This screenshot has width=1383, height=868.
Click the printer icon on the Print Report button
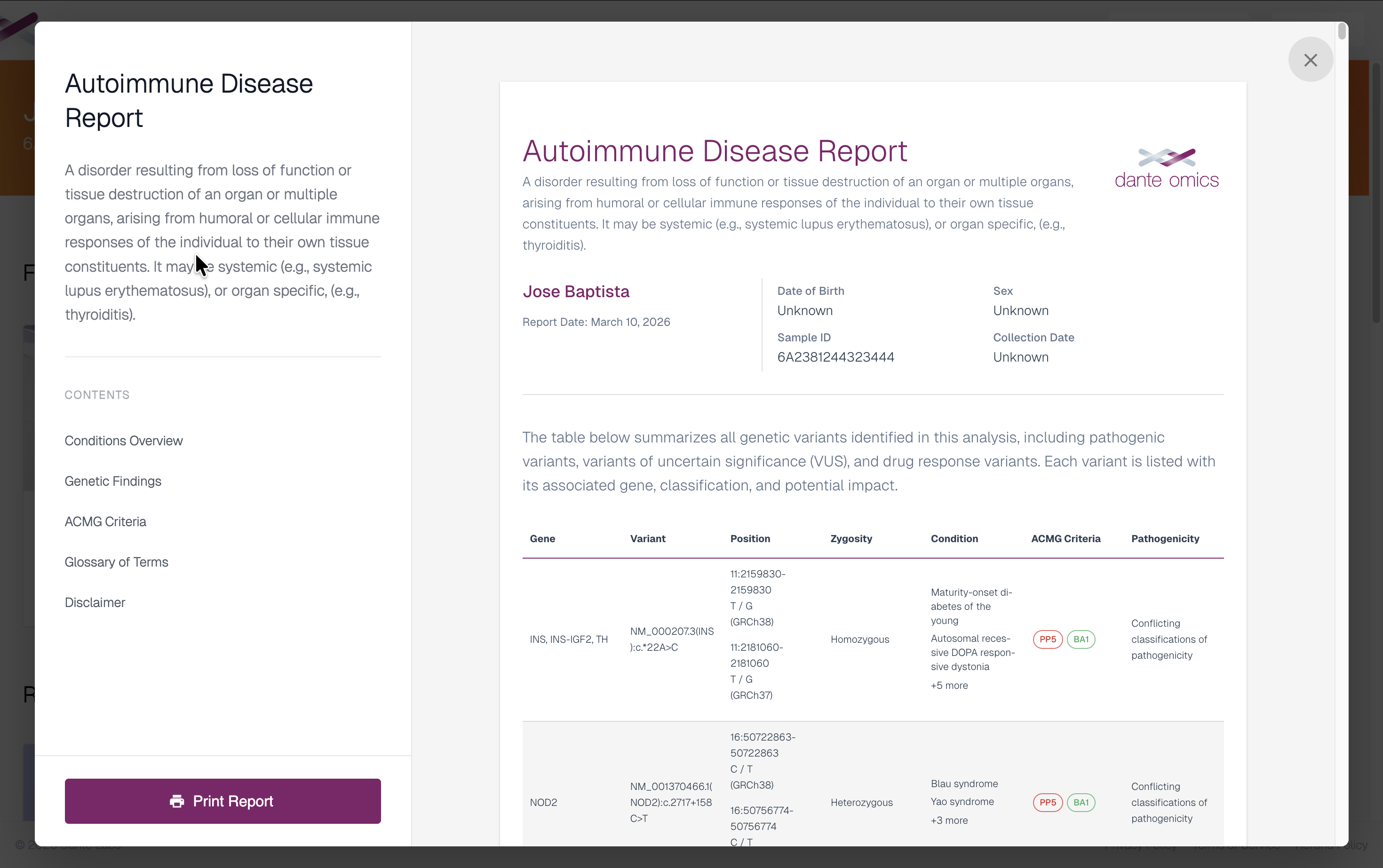pyautogui.click(x=177, y=801)
